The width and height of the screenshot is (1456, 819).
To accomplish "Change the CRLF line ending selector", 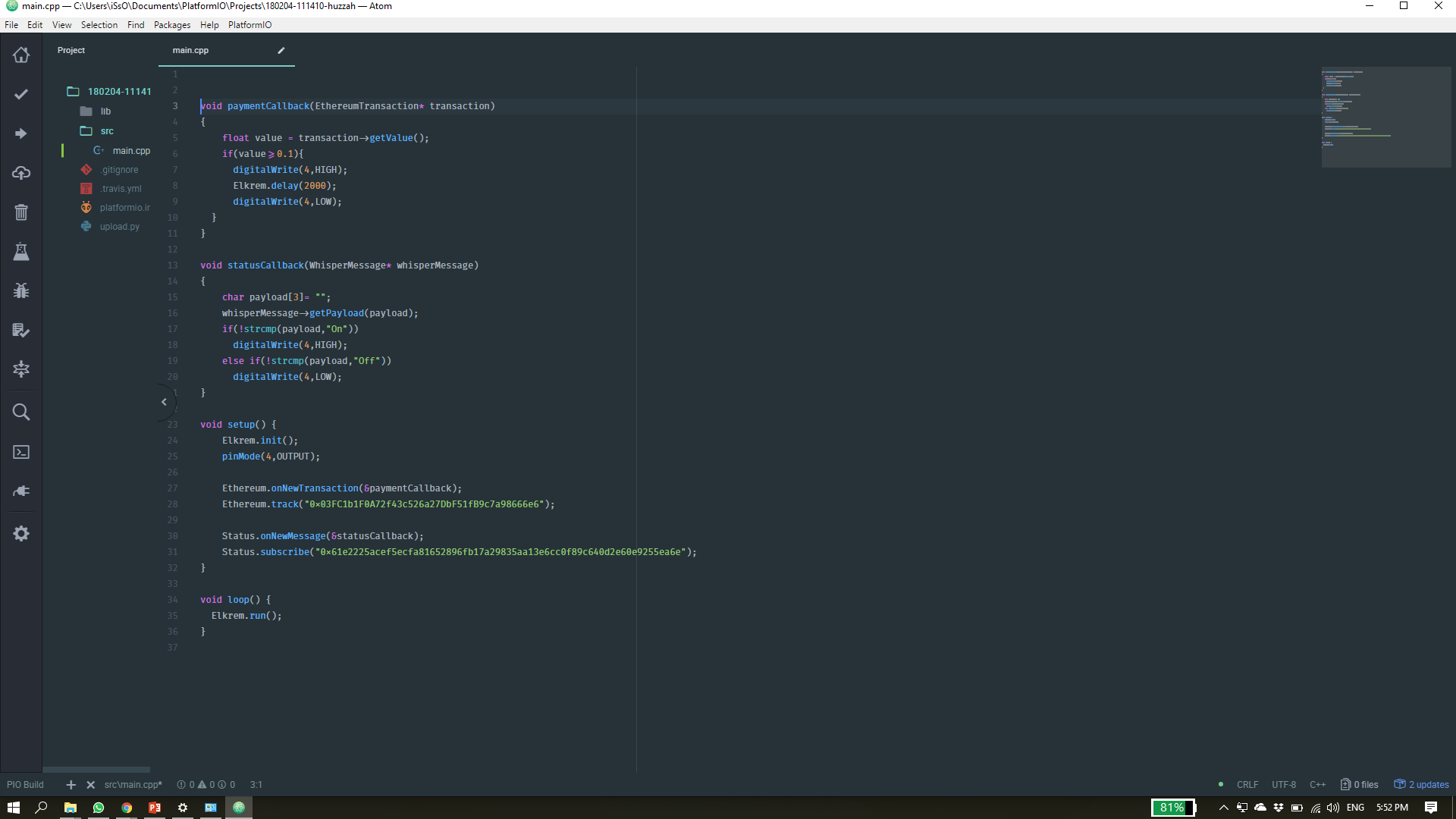I will 1247,785.
